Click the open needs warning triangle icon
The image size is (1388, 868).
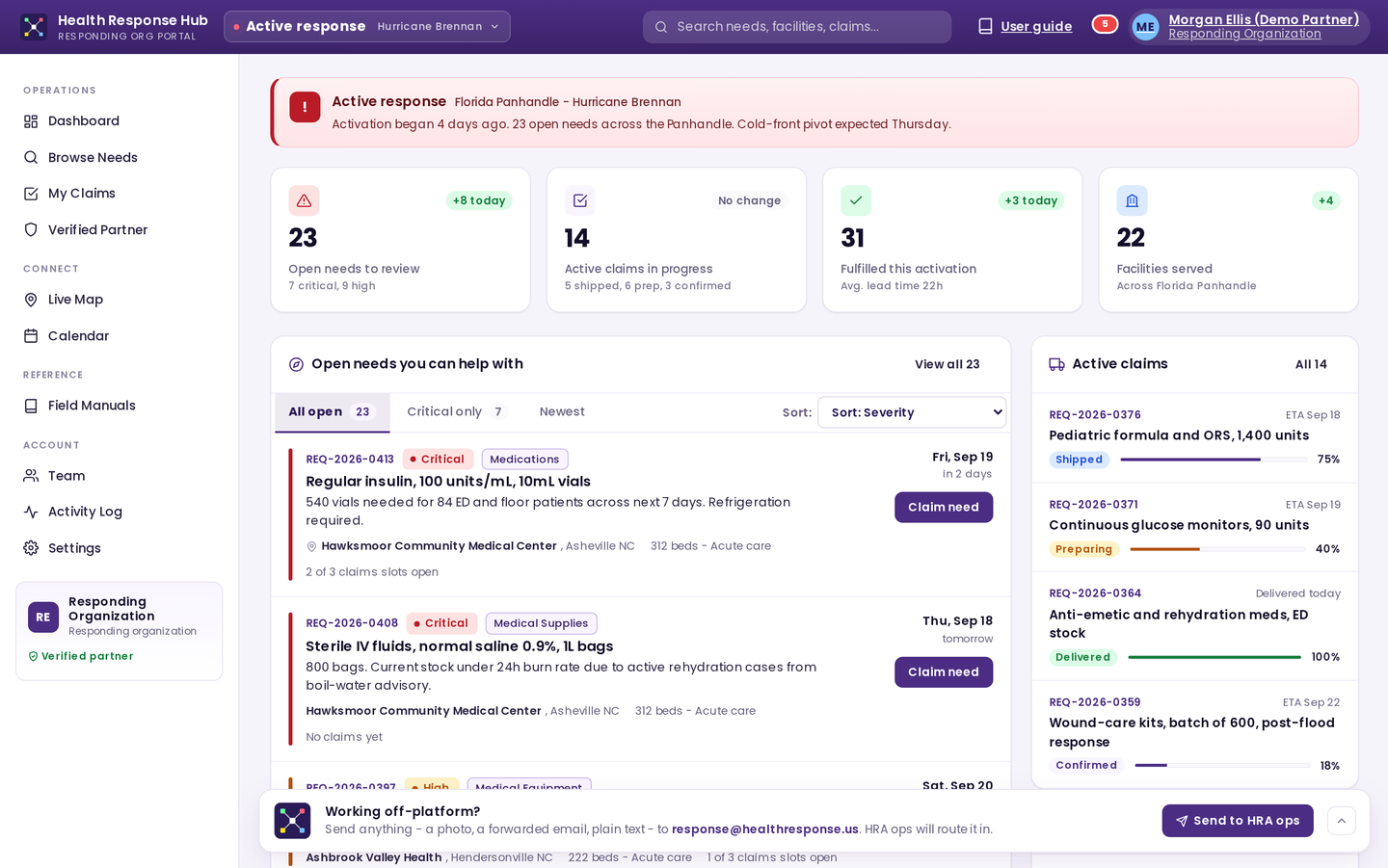(304, 200)
